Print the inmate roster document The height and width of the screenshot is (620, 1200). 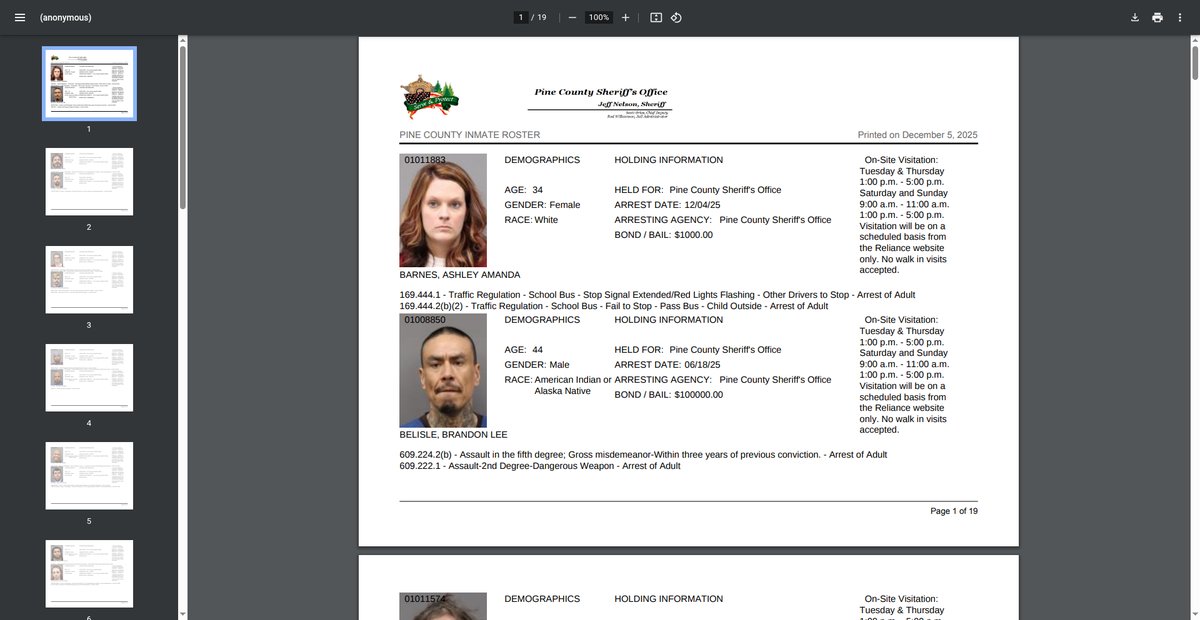[x=1157, y=17]
